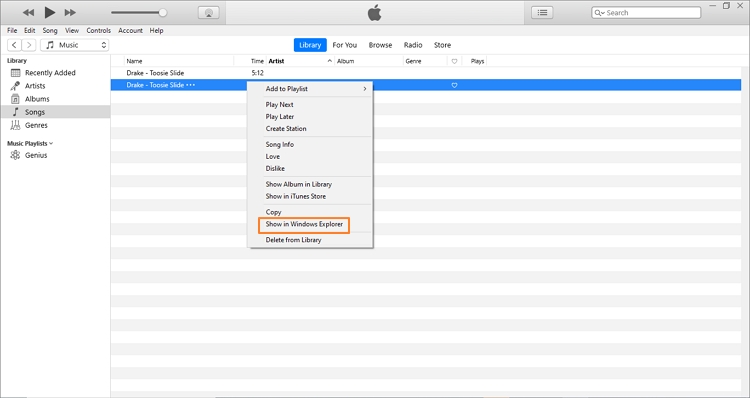This screenshot has width=750, height=398.
Task: Open the Music media picker dropdown
Action: coord(75,45)
